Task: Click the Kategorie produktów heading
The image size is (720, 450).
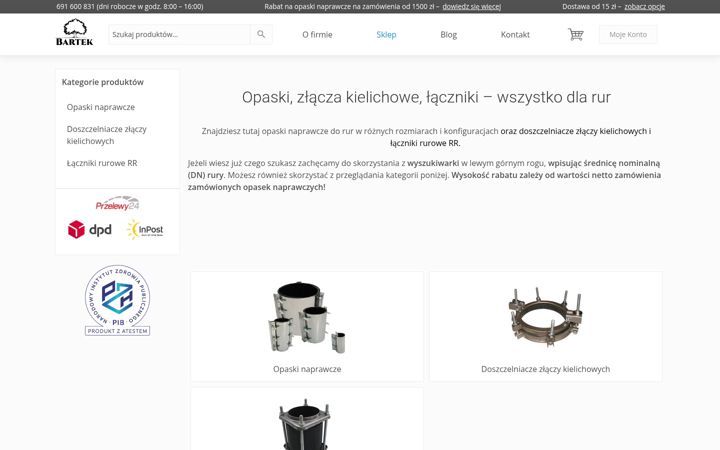Action: 103,82
